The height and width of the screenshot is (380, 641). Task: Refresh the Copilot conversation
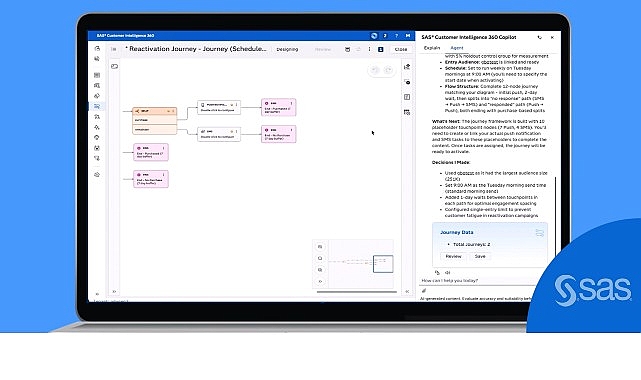[540, 37]
